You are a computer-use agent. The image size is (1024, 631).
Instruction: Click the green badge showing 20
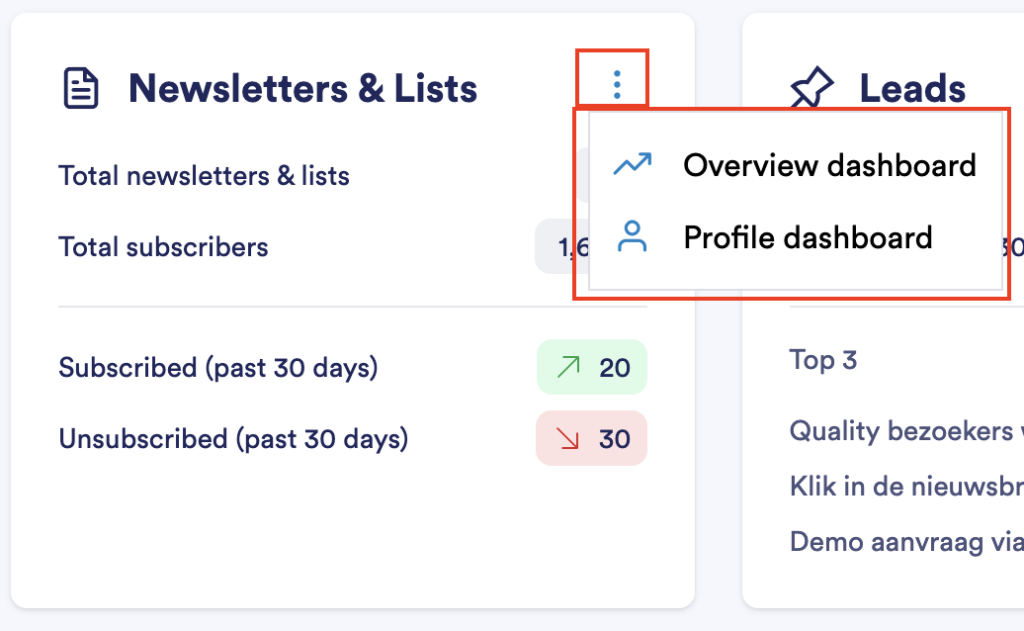[592, 368]
